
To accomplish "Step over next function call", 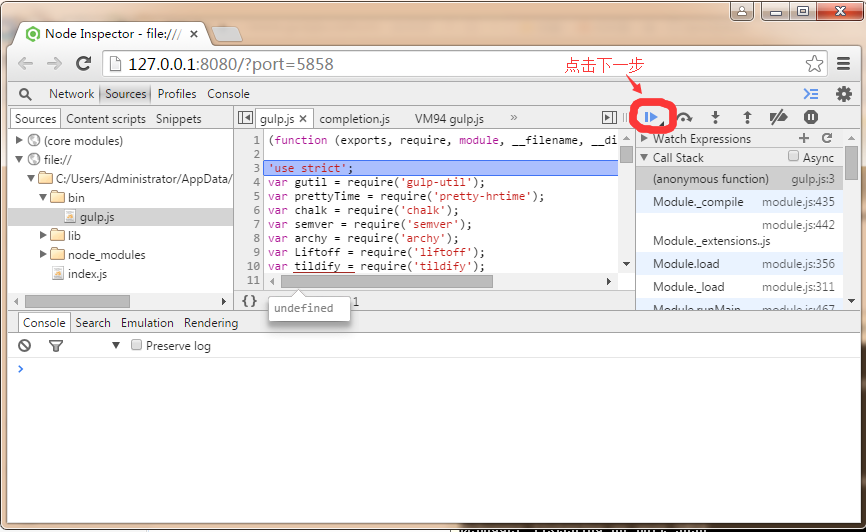I will pos(684,117).
